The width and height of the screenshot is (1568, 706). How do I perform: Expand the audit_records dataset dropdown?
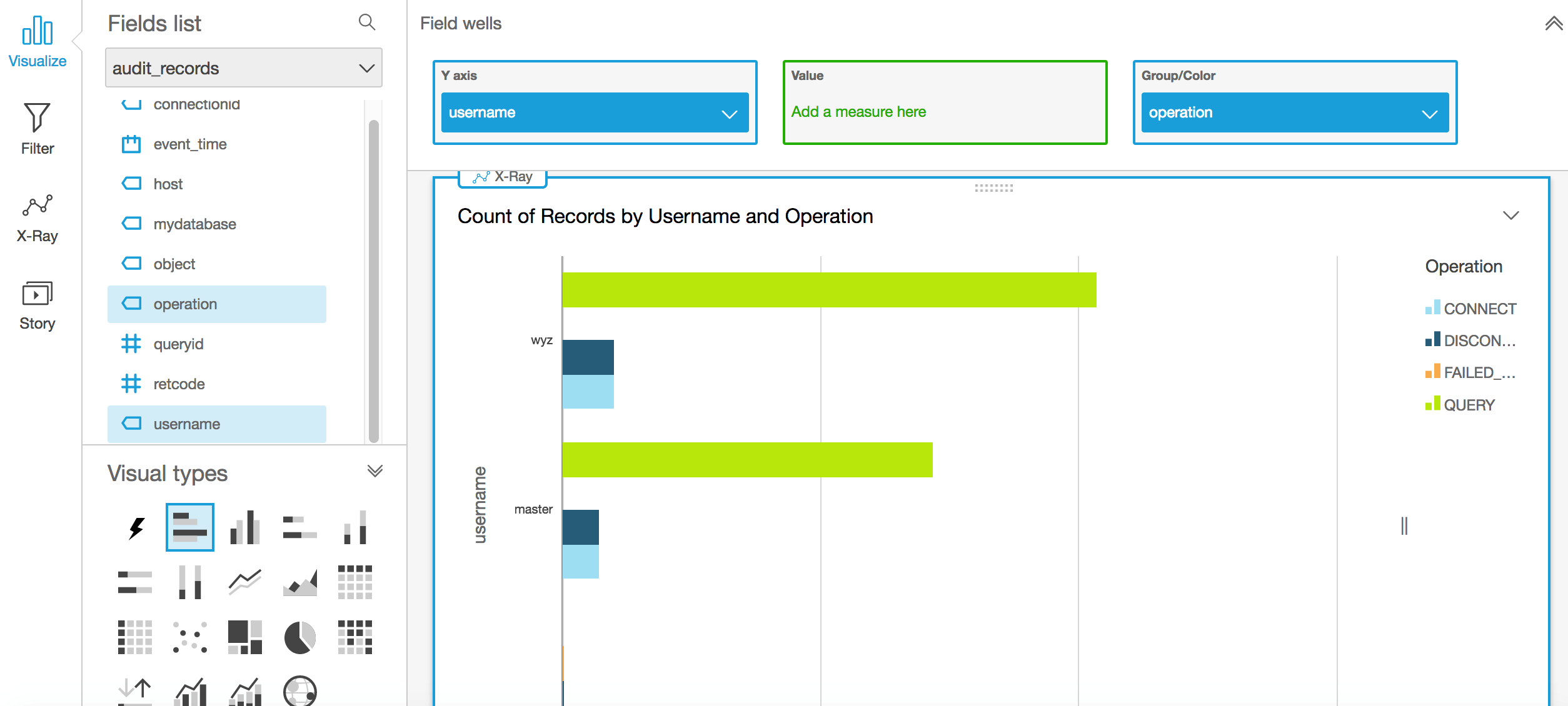(244, 68)
